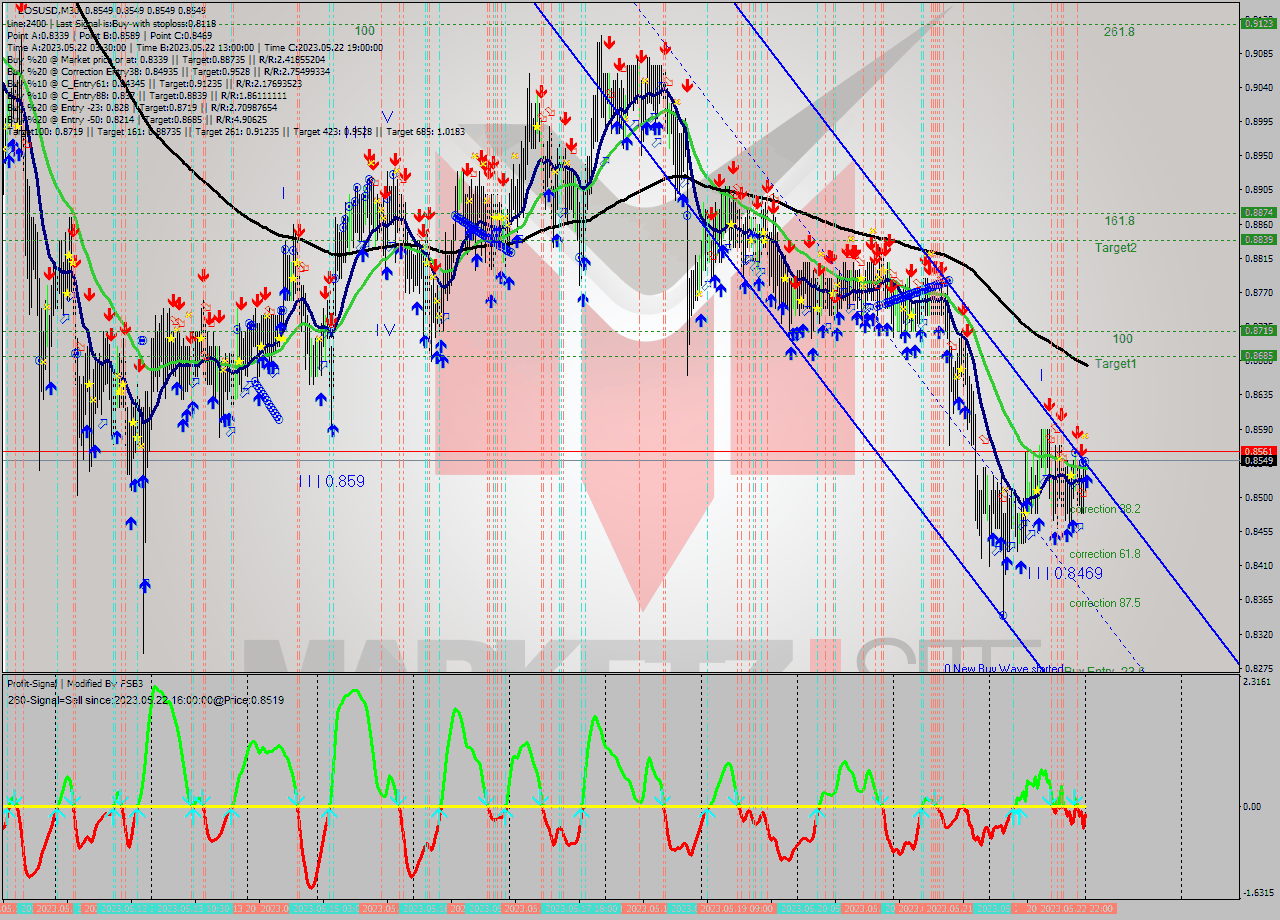The image size is (1280, 920).
Task: Click the 0.8275 price axis value
Action: 1257,668
